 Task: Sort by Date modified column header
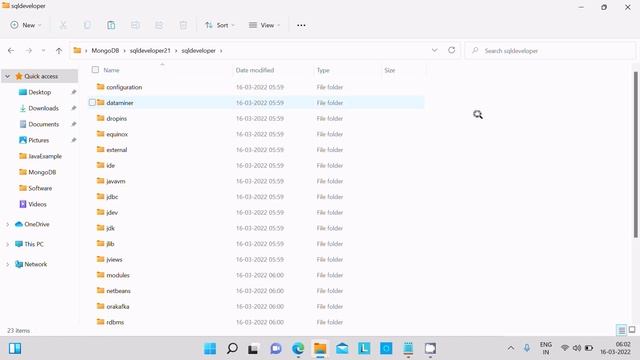[x=255, y=70]
